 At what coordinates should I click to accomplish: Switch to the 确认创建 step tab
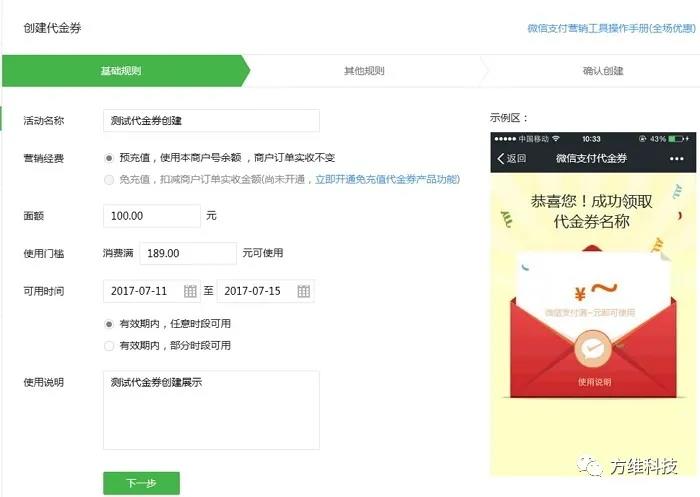[x=603, y=71]
